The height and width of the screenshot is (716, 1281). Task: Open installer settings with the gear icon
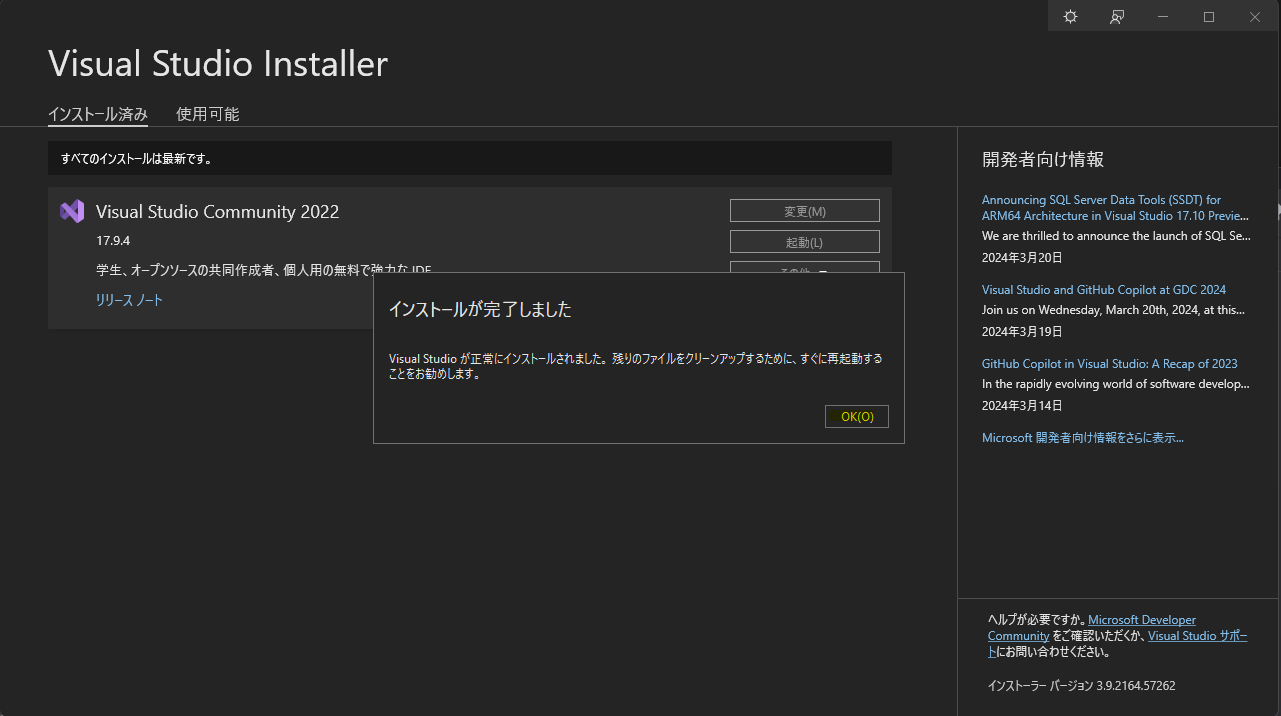tap(1070, 16)
